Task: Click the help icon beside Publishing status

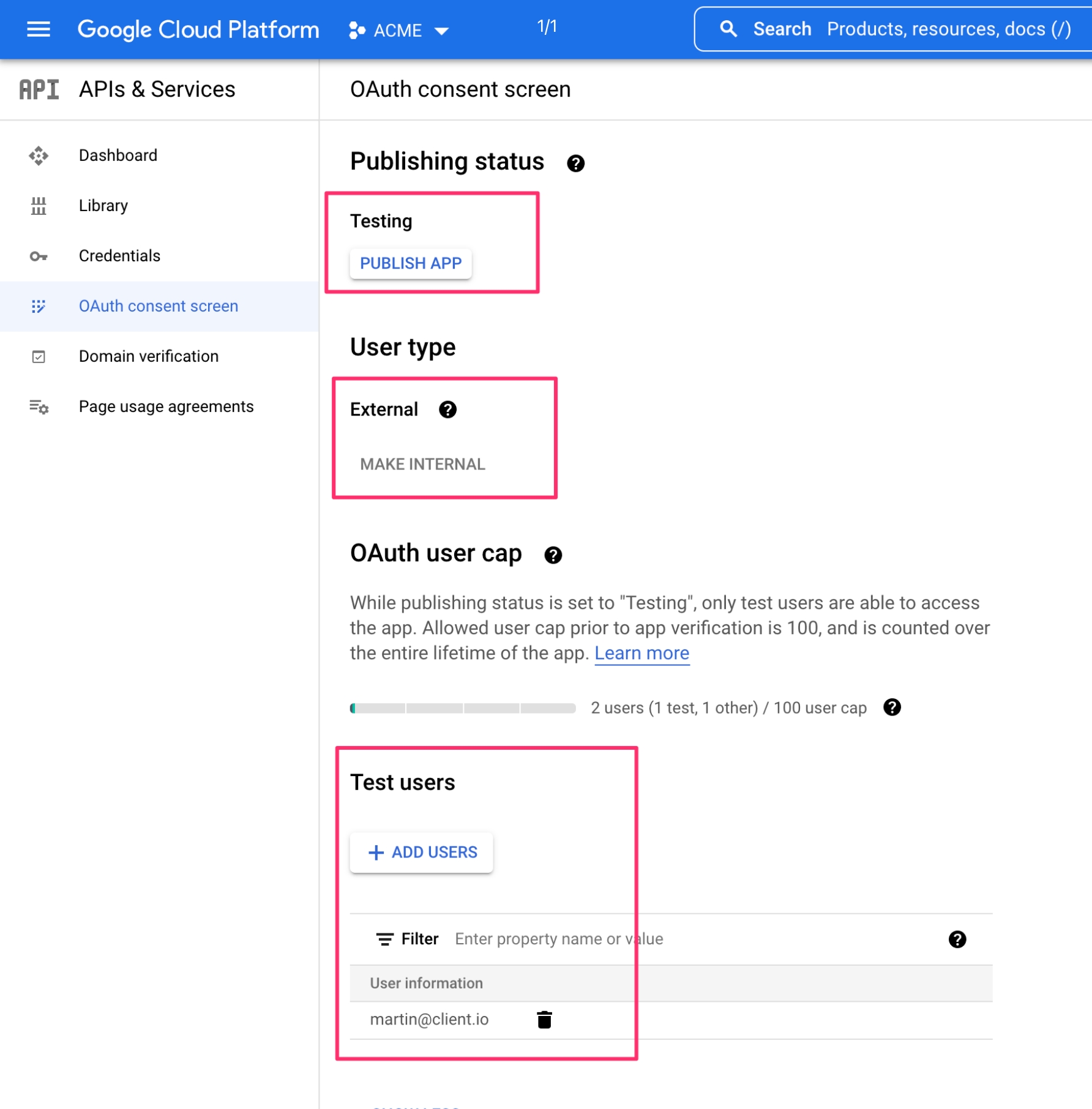Action: (575, 163)
